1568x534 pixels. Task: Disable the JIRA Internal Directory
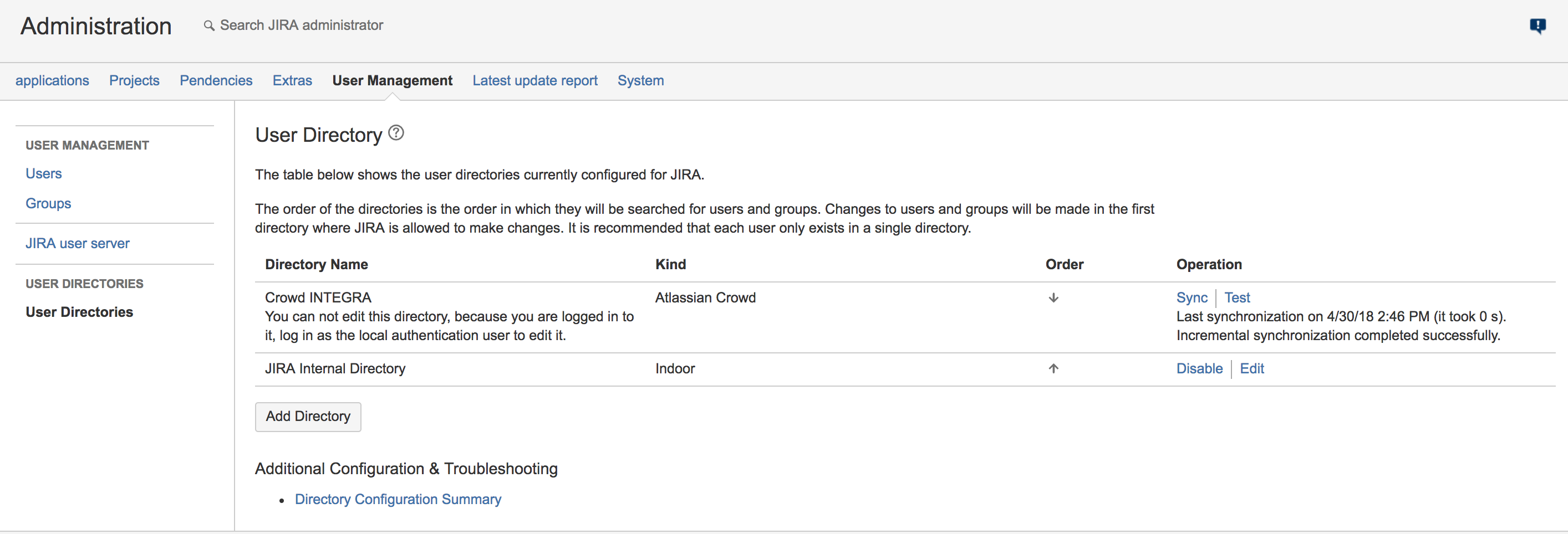(x=1199, y=368)
